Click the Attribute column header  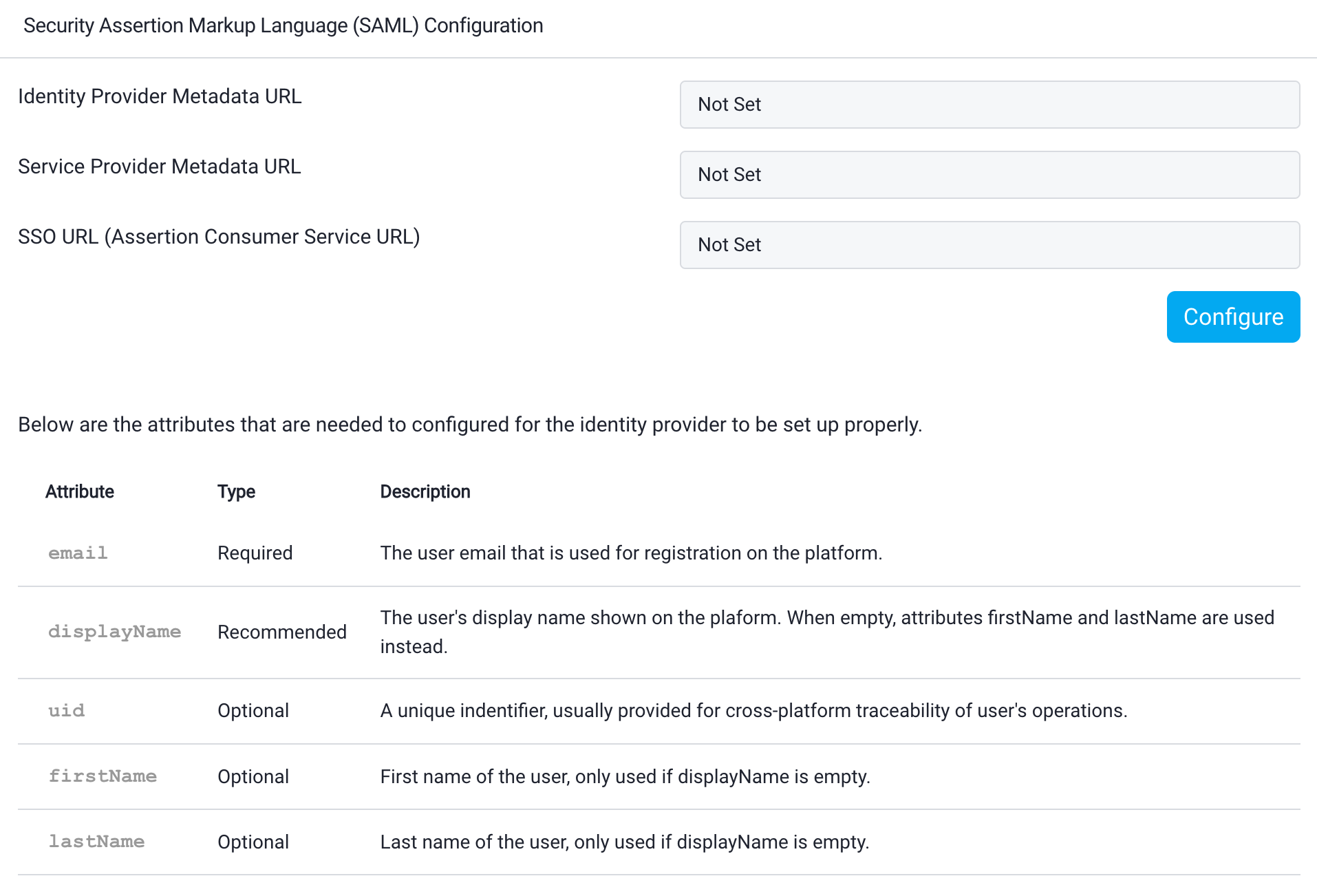80,491
